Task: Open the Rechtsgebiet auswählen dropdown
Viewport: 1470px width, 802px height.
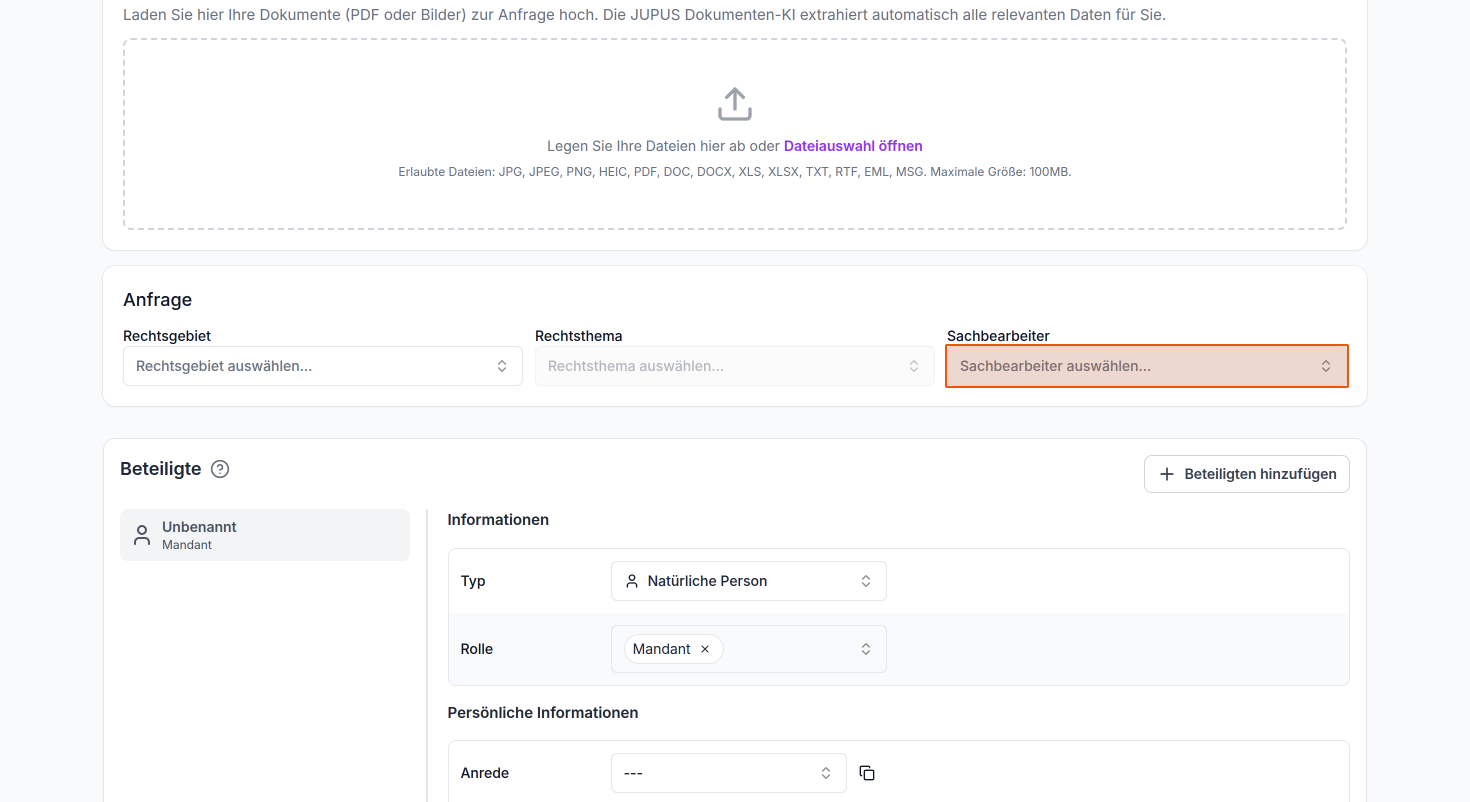Action: [323, 366]
